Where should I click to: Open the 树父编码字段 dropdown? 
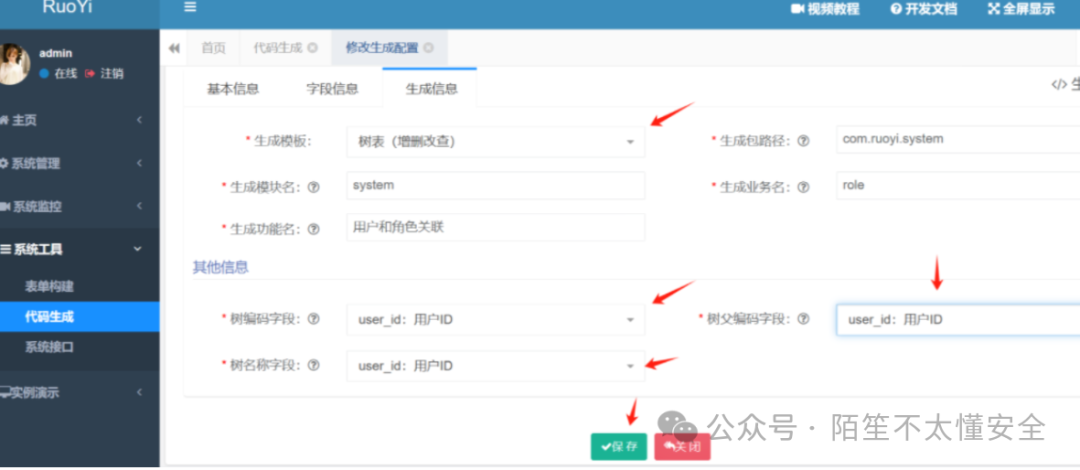(x=958, y=320)
